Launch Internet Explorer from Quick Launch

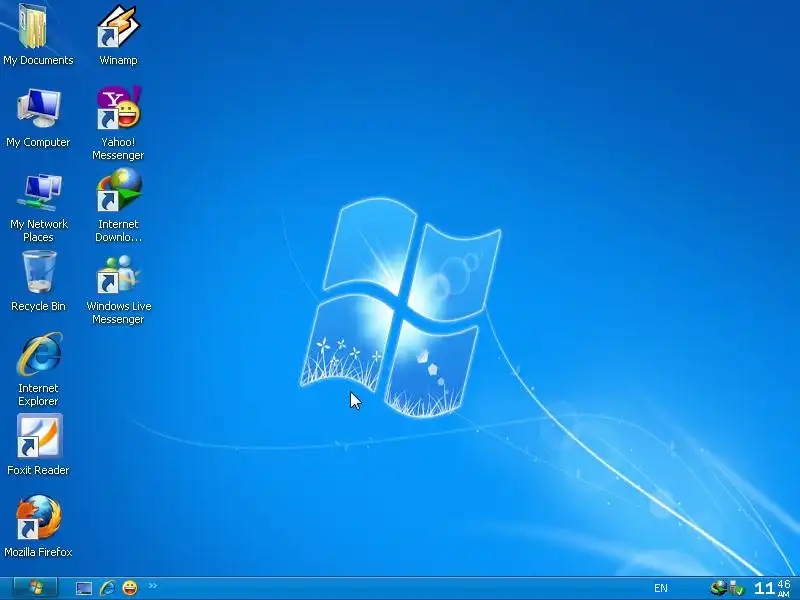coord(107,588)
